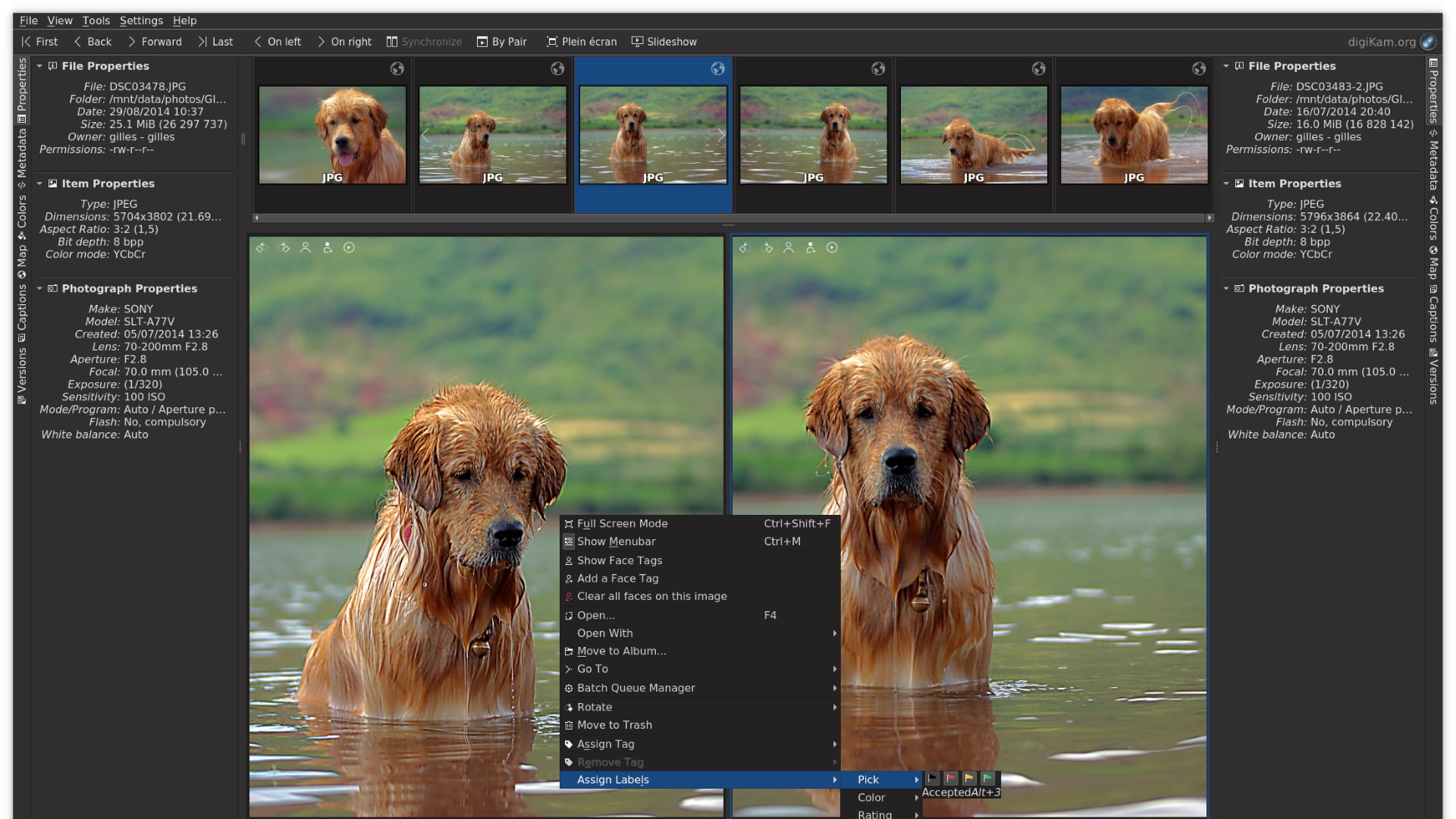Select the last dog thumbnail in thumbbar

click(1134, 135)
